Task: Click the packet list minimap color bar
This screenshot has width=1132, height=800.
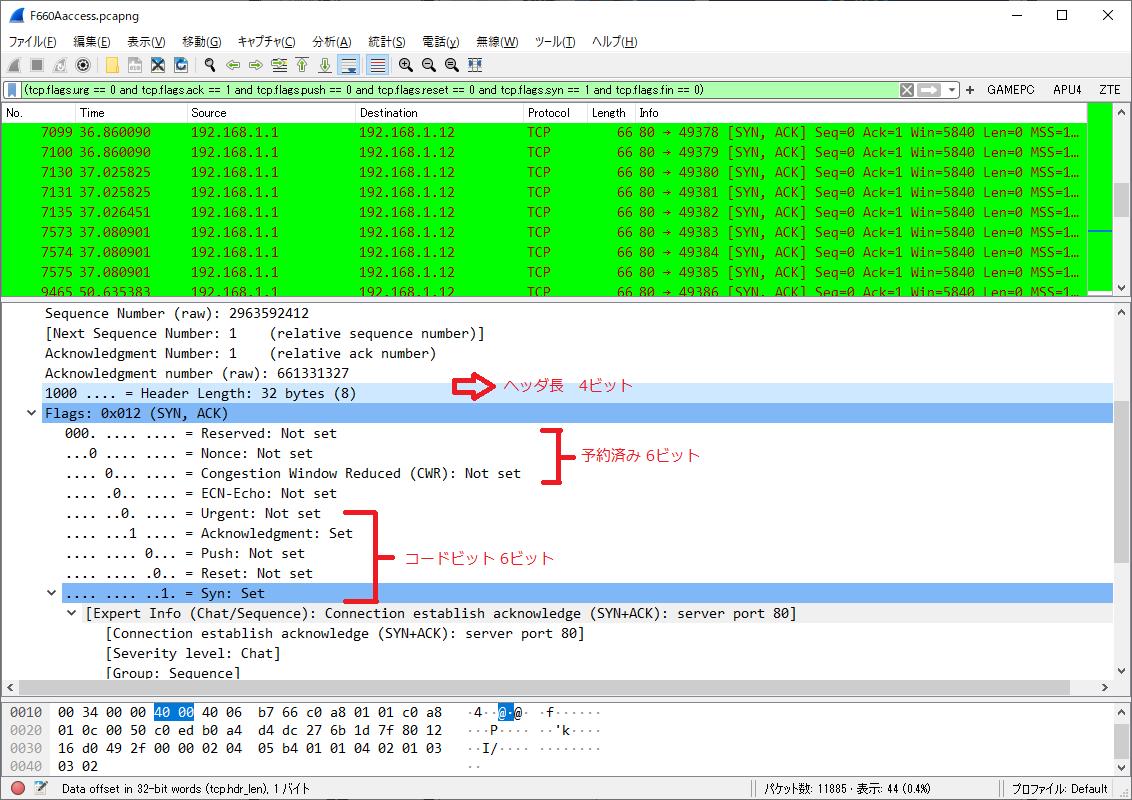Action: (1100, 199)
